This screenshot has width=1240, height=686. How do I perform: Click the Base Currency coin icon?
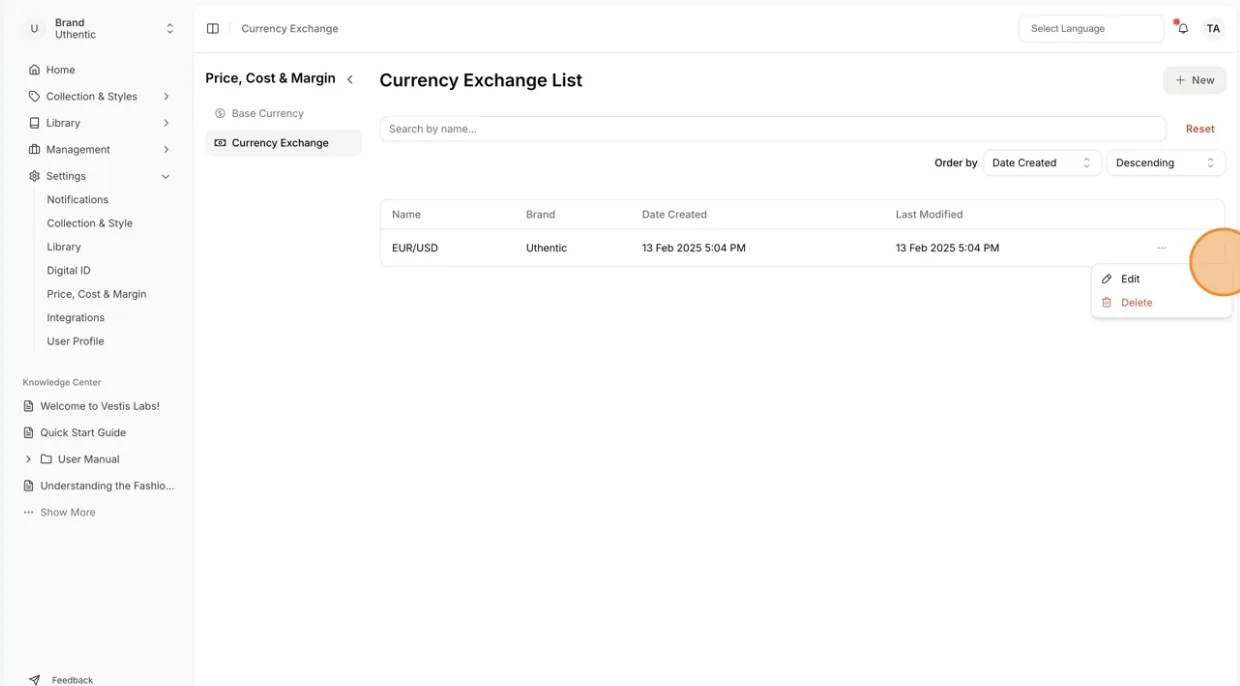pyautogui.click(x=220, y=114)
